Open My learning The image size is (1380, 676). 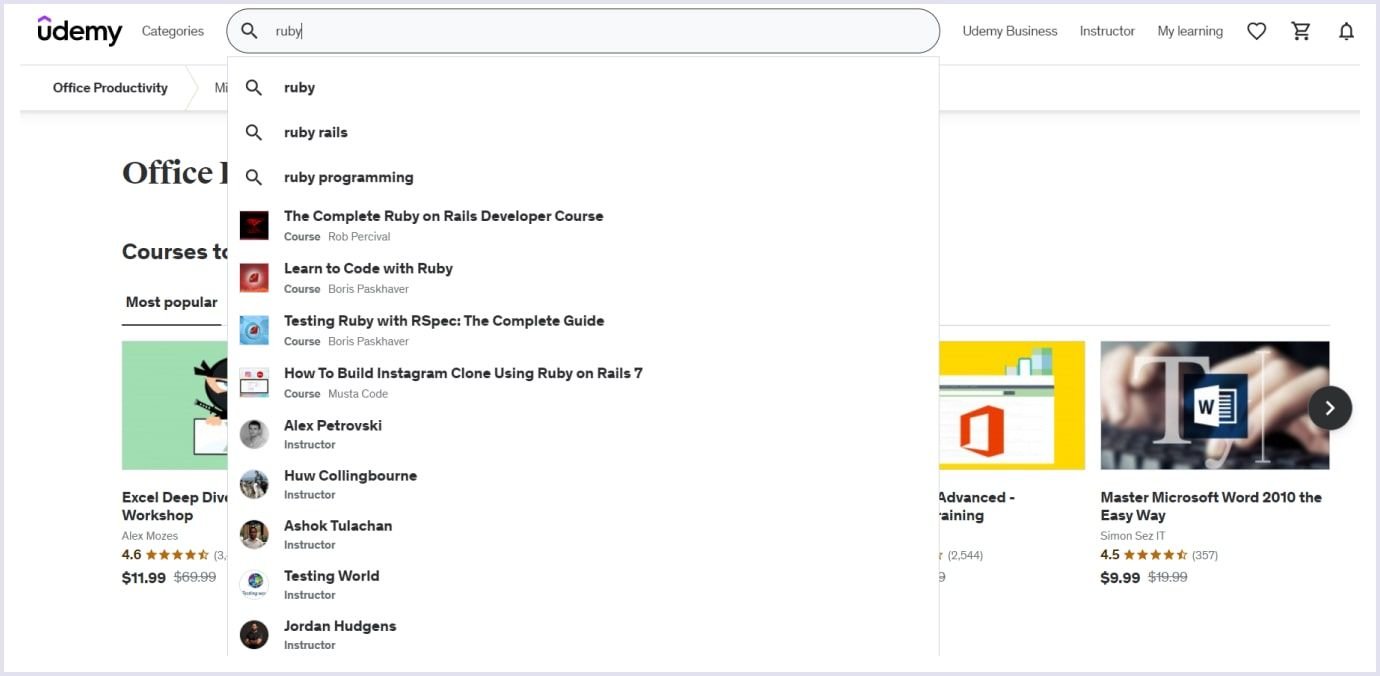coord(1190,31)
